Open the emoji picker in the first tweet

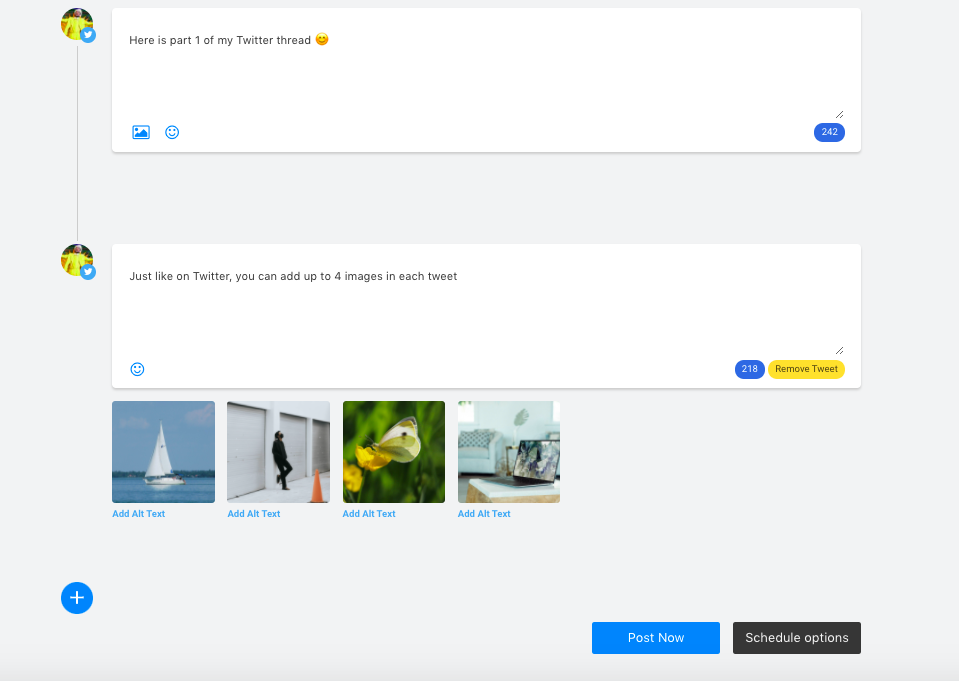(x=171, y=131)
